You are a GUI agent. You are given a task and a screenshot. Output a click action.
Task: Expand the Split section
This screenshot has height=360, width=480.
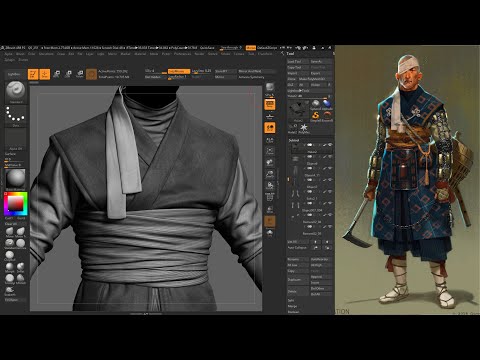[291, 300]
